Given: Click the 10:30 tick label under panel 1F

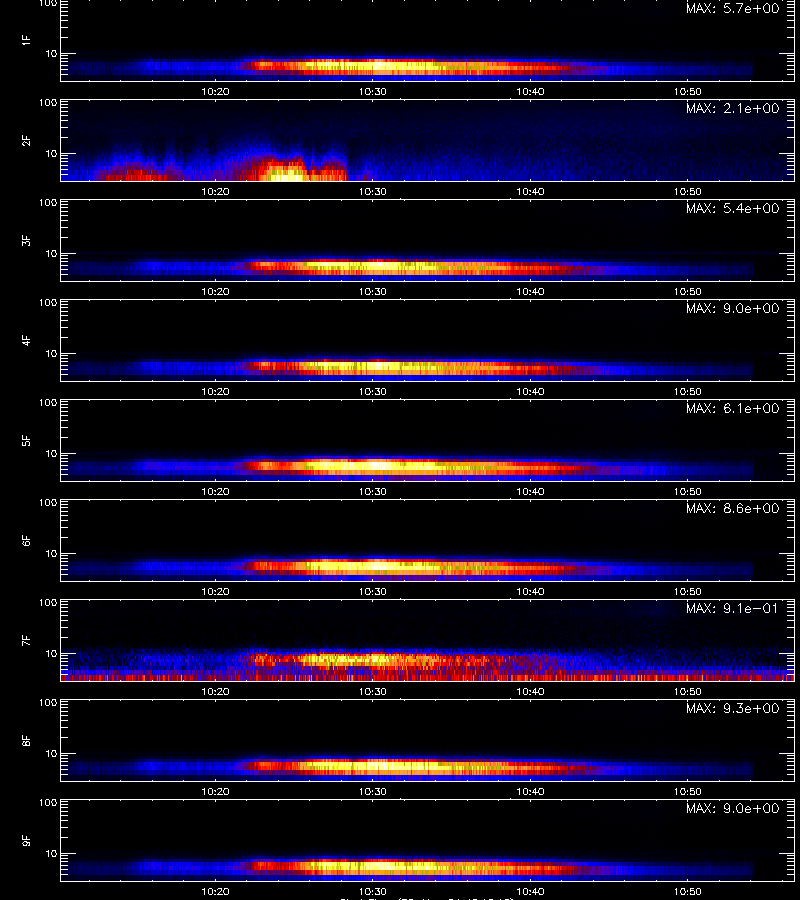Looking at the screenshot, I should pyautogui.click(x=372, y=91).
